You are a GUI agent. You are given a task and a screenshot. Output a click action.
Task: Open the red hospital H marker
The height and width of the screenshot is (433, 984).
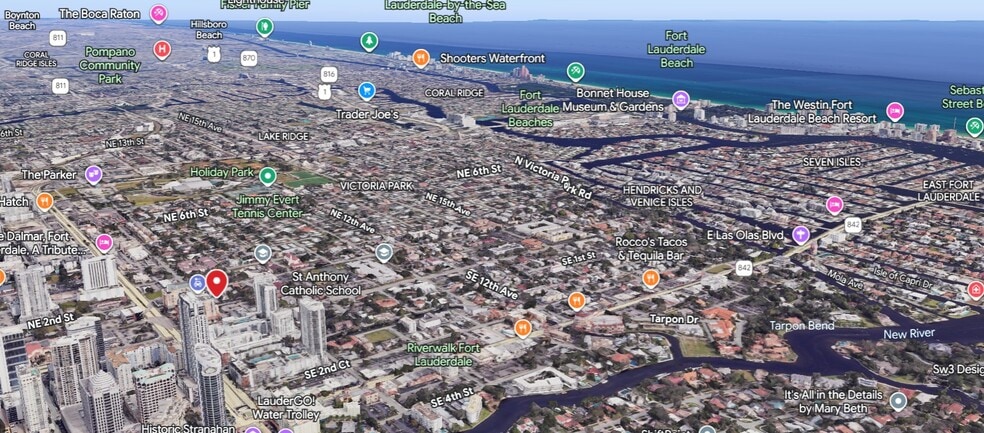click(x=162, y=49)
